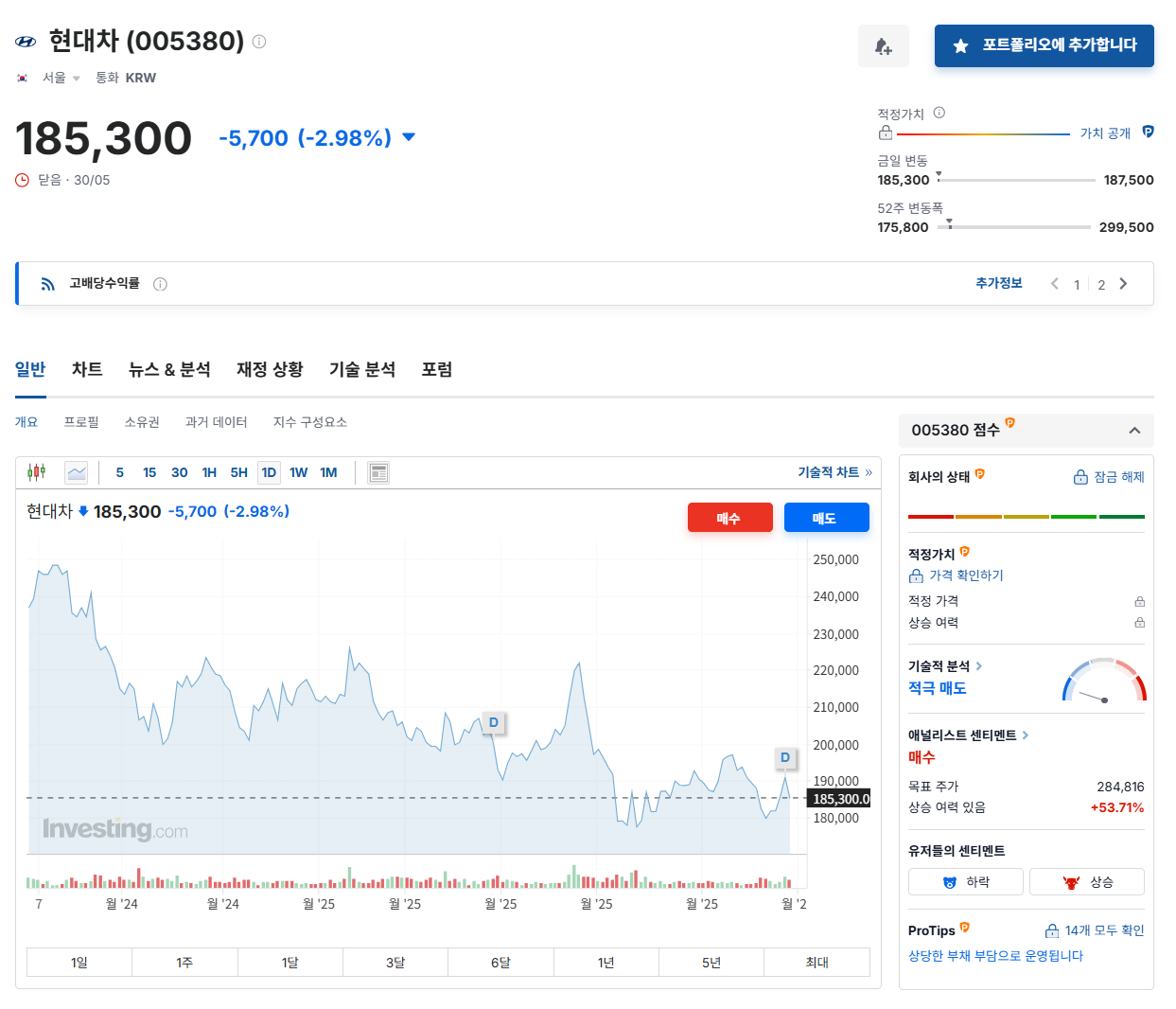Vote 상승 with the bull button
This screenshot has height=1009, width=1176.
click(x=1087, y=882)
